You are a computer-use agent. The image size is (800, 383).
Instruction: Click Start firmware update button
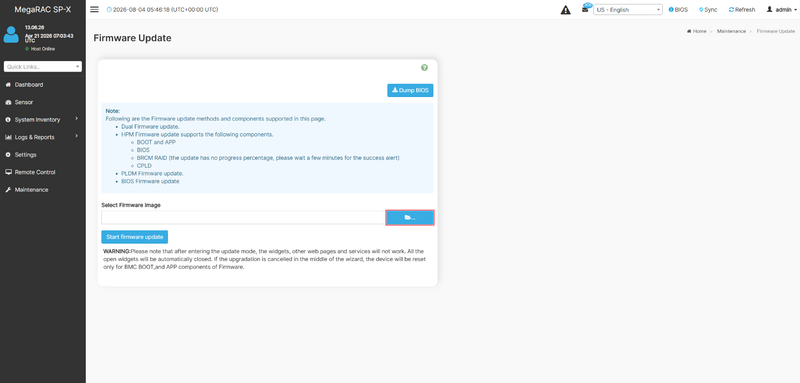(135, 237)
